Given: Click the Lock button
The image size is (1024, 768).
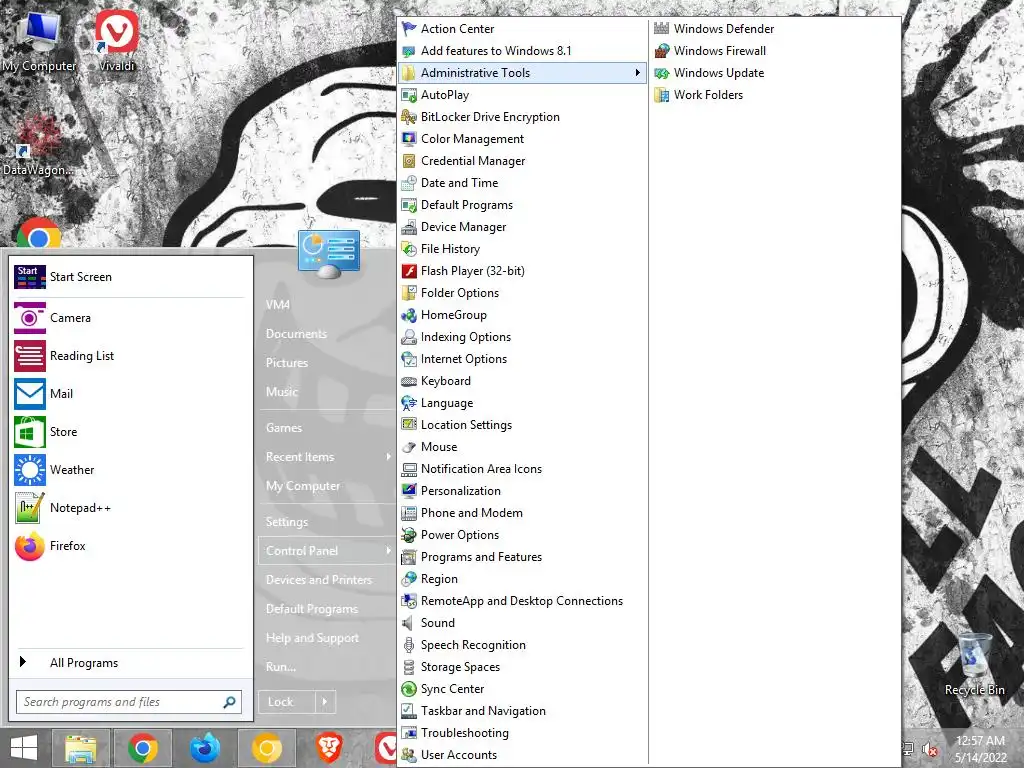Looking at the screenshot, I should coord(287,702).
